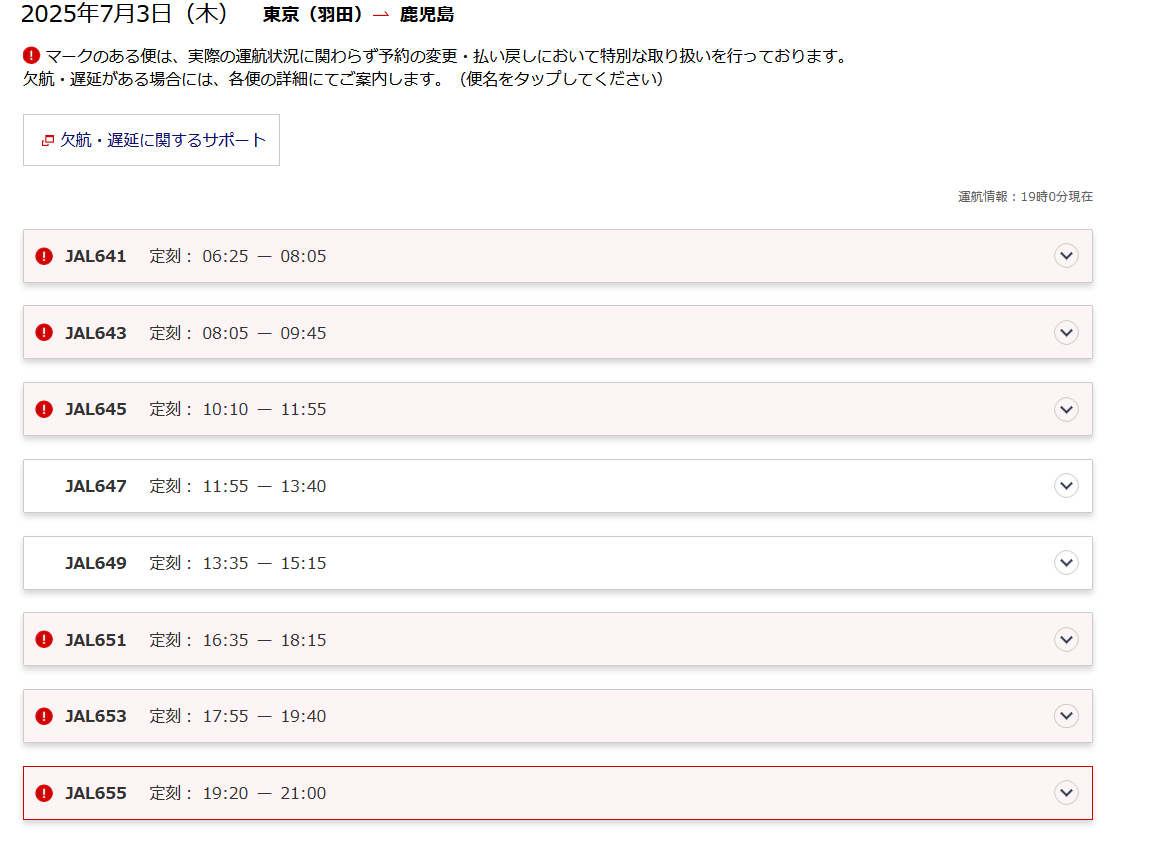Viewport: 1150px width, 850px height.
Task: Tap the flight name JAL653
Action: pyautogui.click(x=95, y=717)
